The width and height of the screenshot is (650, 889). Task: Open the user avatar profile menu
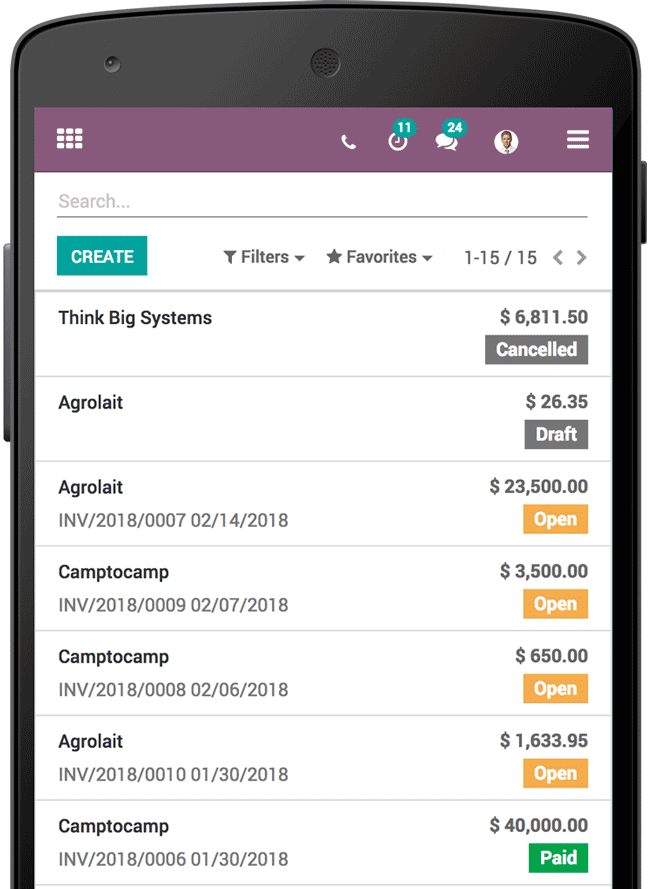(x=506, y=141)
